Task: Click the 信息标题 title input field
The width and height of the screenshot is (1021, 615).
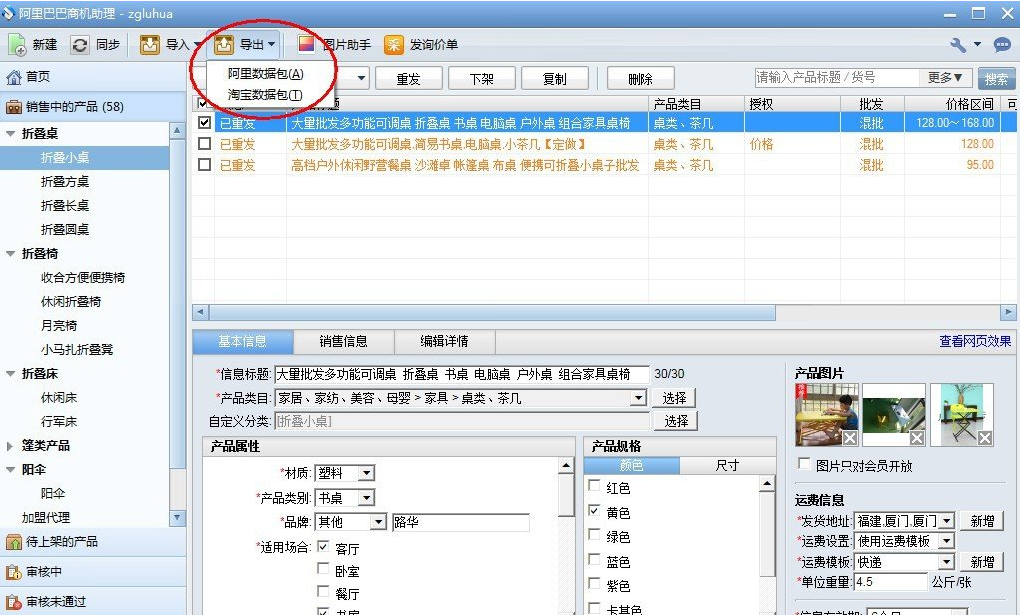Action: [x=462, y=374]
